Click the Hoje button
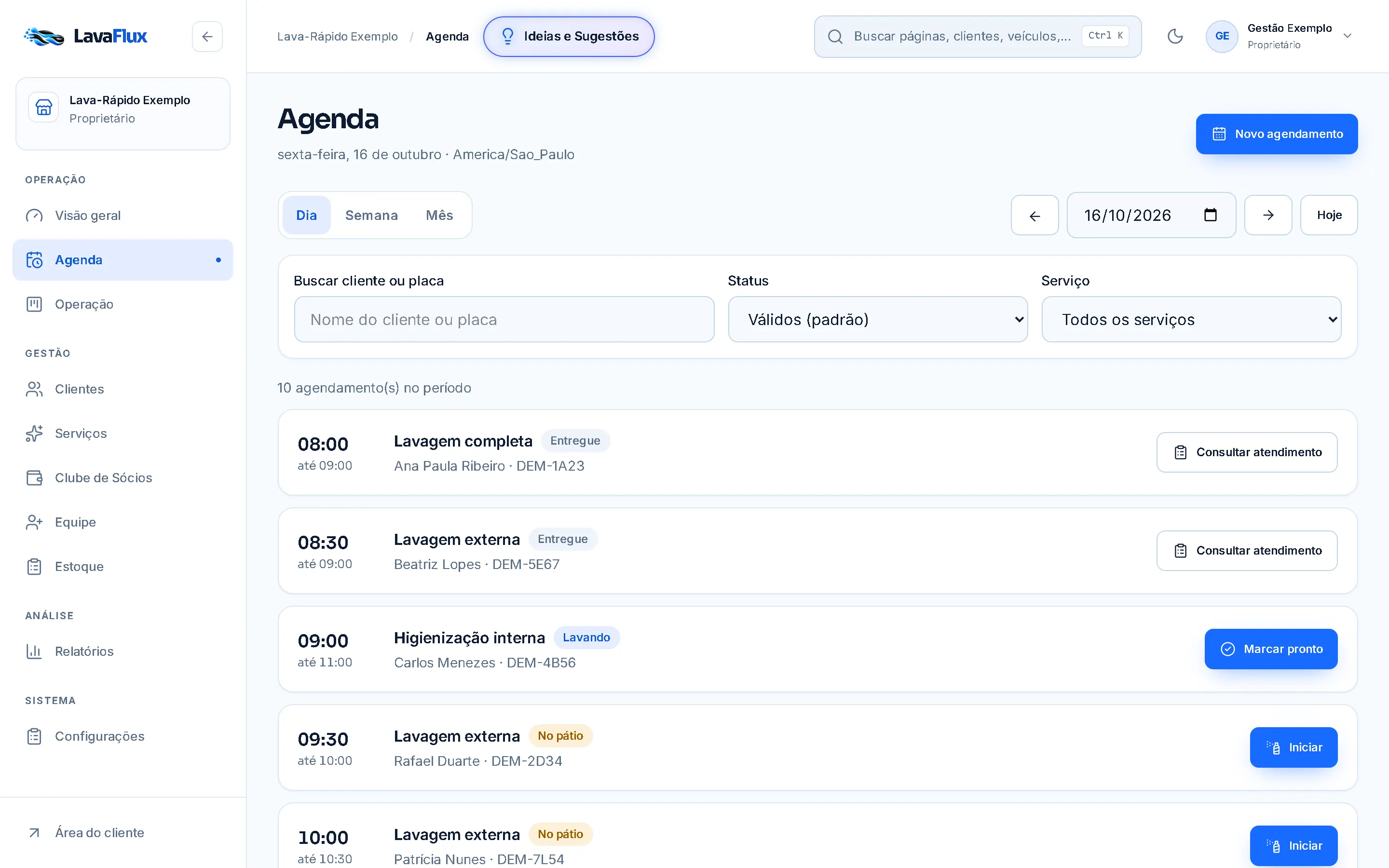This screenshot has width=1389, height=868. click(1329, 215)
